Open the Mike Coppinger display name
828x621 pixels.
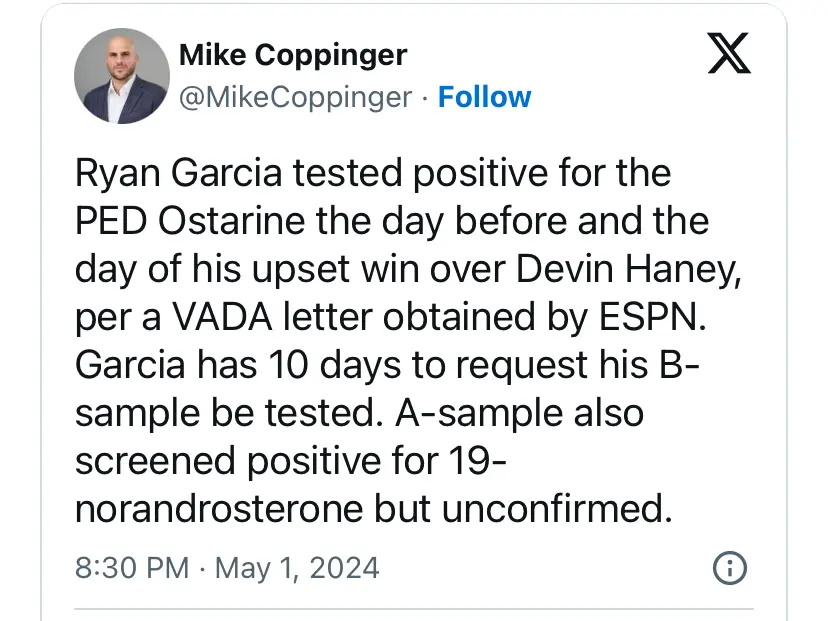(292, 55)
